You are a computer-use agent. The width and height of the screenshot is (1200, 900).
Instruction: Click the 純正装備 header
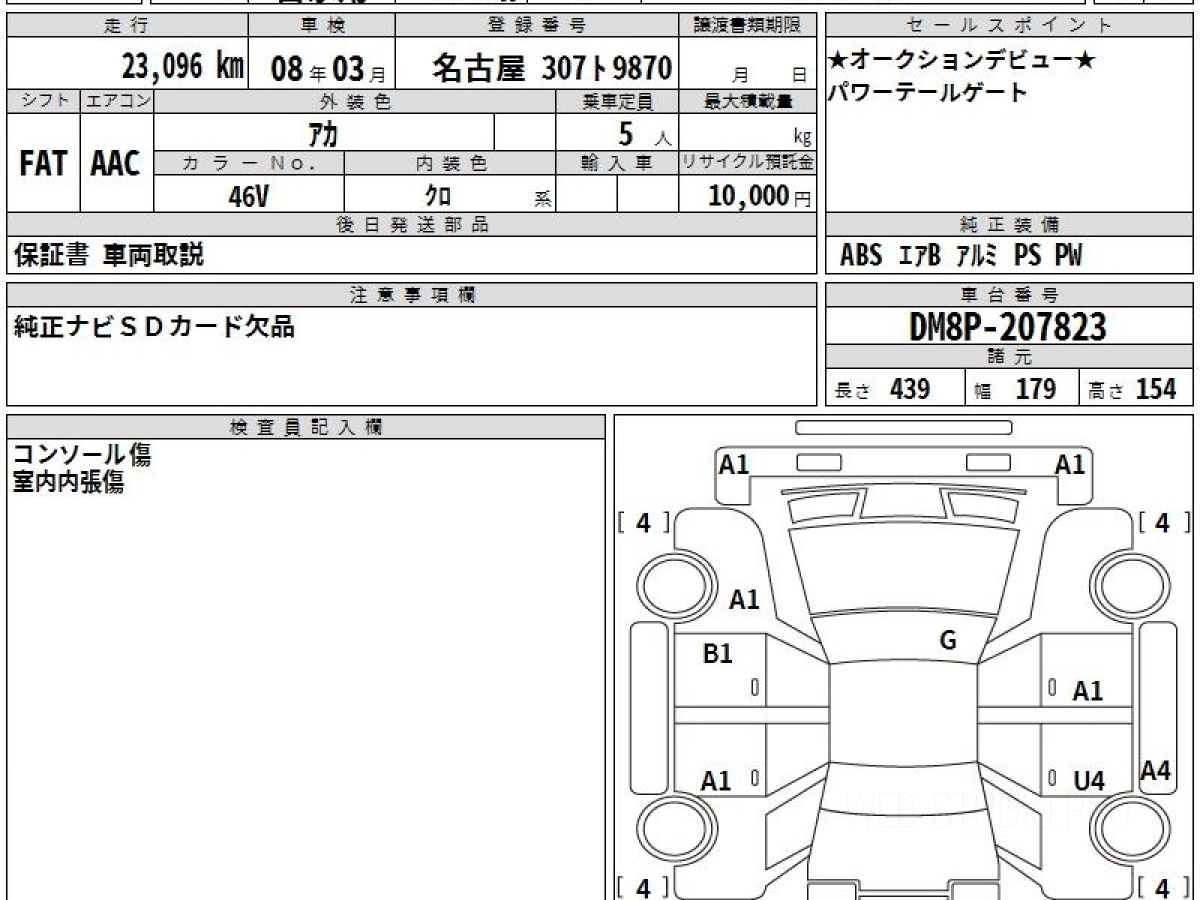[1009, 225]
